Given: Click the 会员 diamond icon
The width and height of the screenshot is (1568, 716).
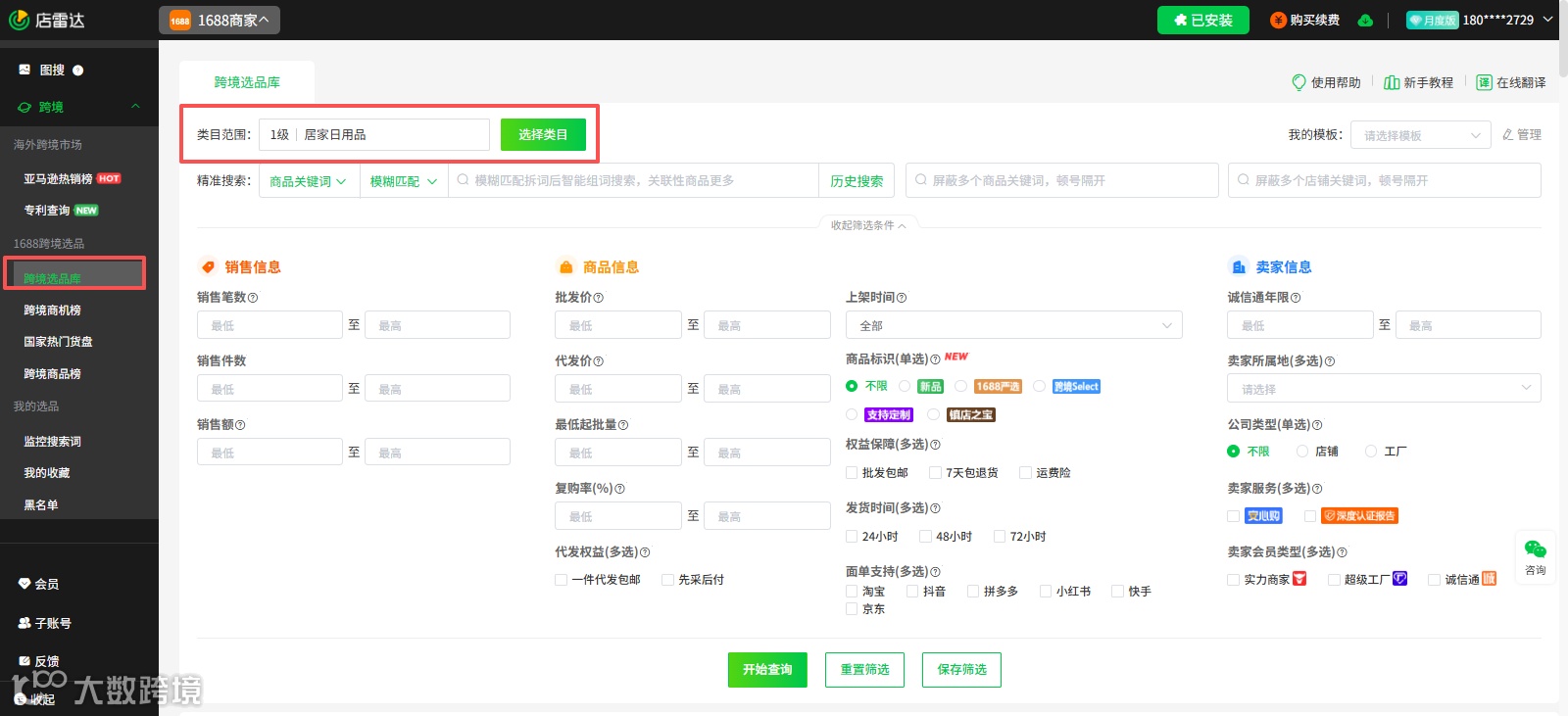Looking at the screenshot, I should coord(24,584).
